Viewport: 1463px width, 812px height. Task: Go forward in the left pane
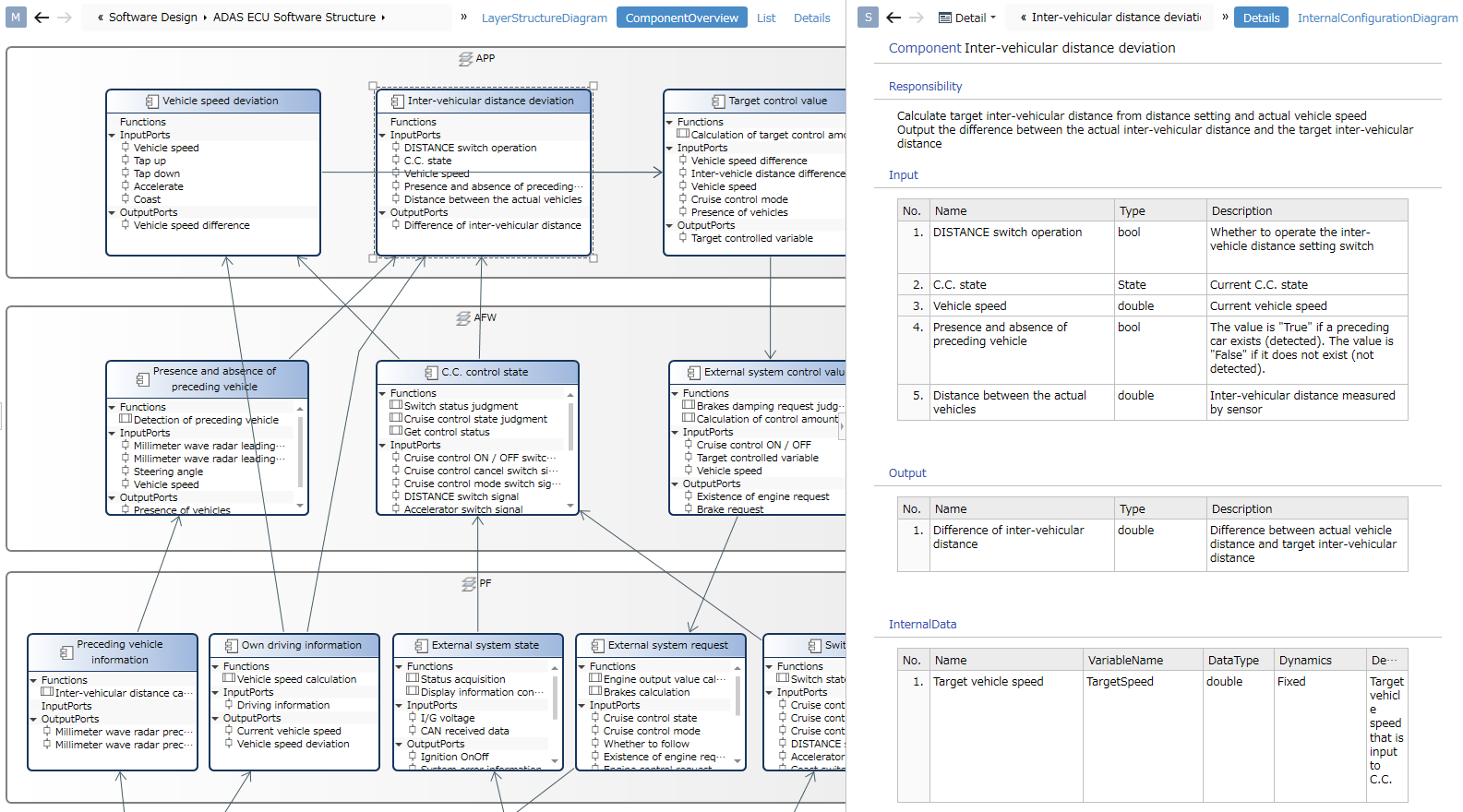point(64,17)
